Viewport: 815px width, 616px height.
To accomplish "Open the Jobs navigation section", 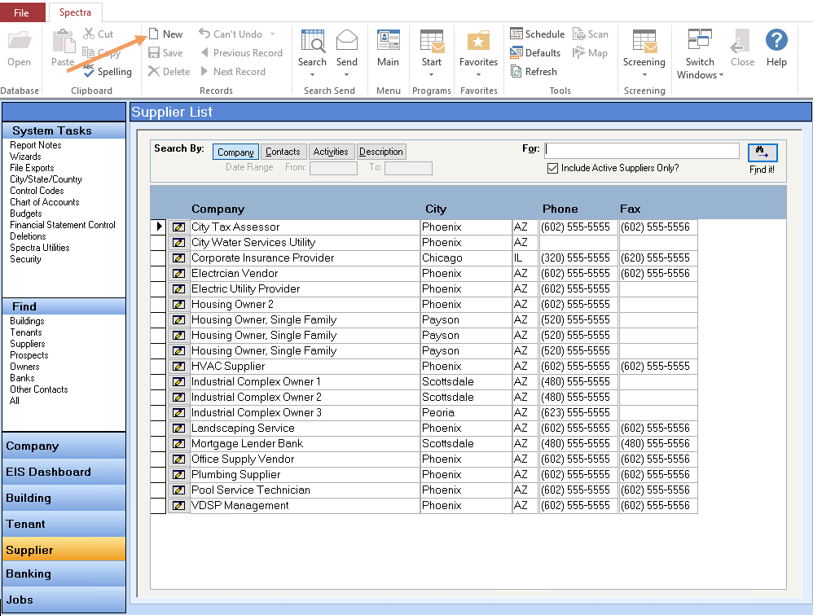I will click(x=64, y=600).
